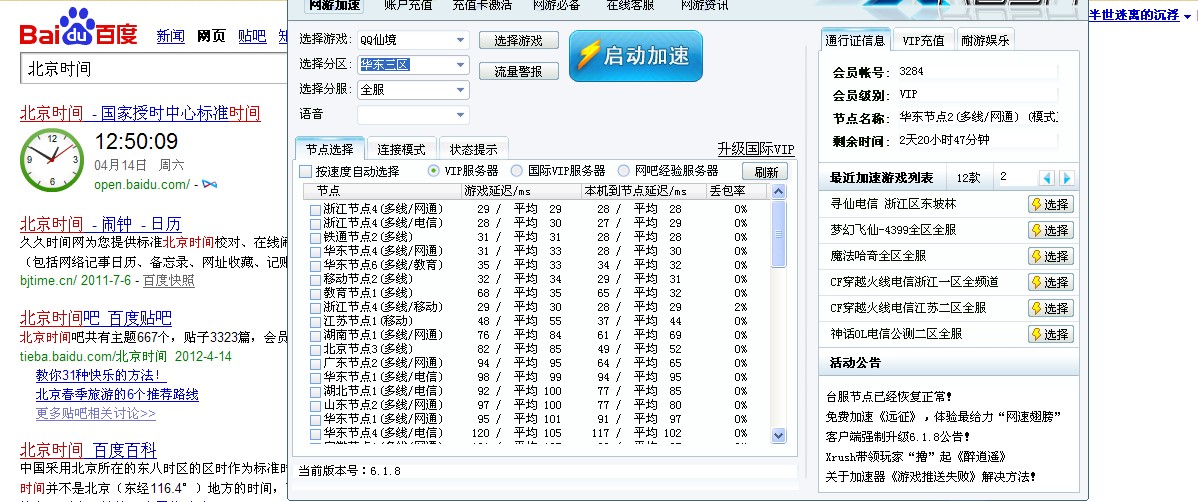Open 更多贴吧相关讨论>> link
Image resolution: width=1198 pixels, height=502 pixels.
96,413
